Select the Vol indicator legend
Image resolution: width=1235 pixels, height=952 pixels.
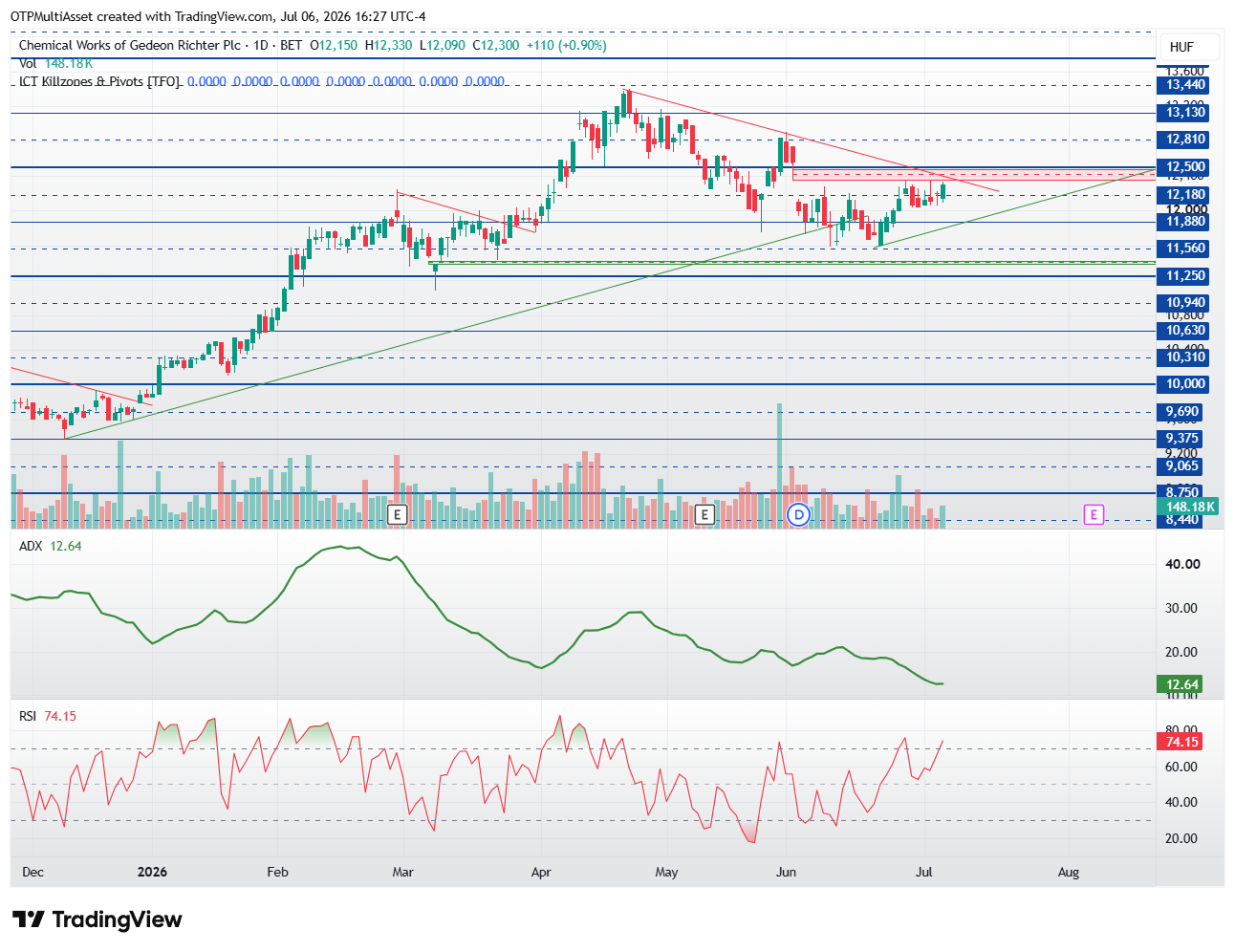pyautogui.click(x=56, y=63)
